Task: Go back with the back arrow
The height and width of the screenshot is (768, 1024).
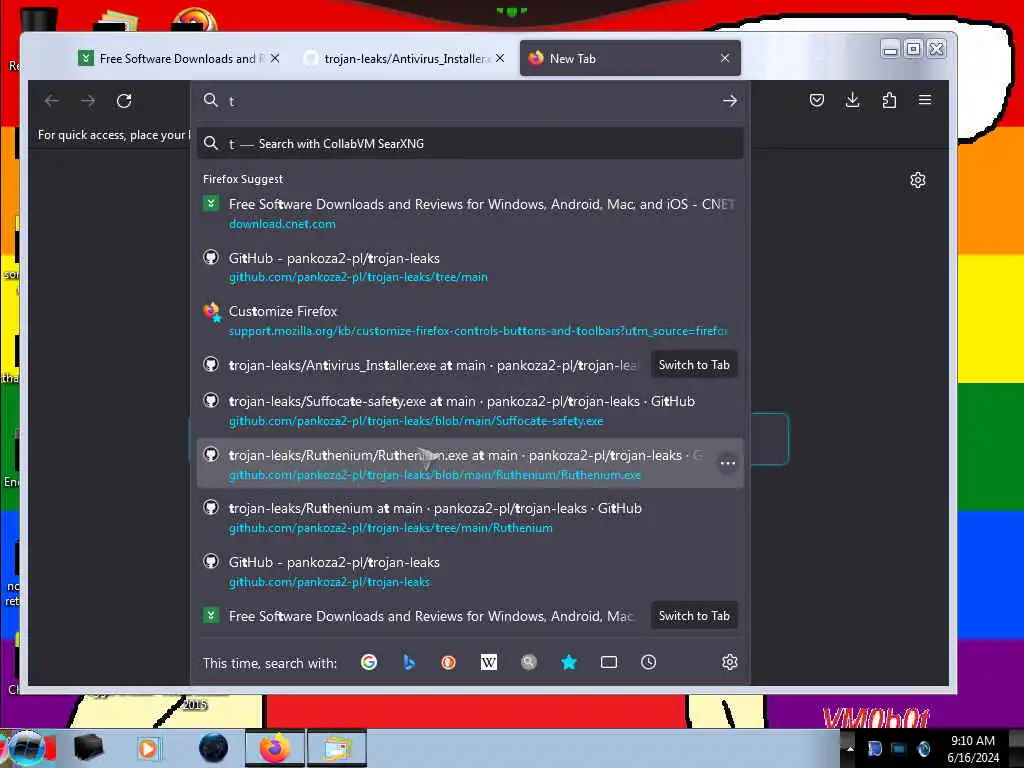Action: [52, 101]
